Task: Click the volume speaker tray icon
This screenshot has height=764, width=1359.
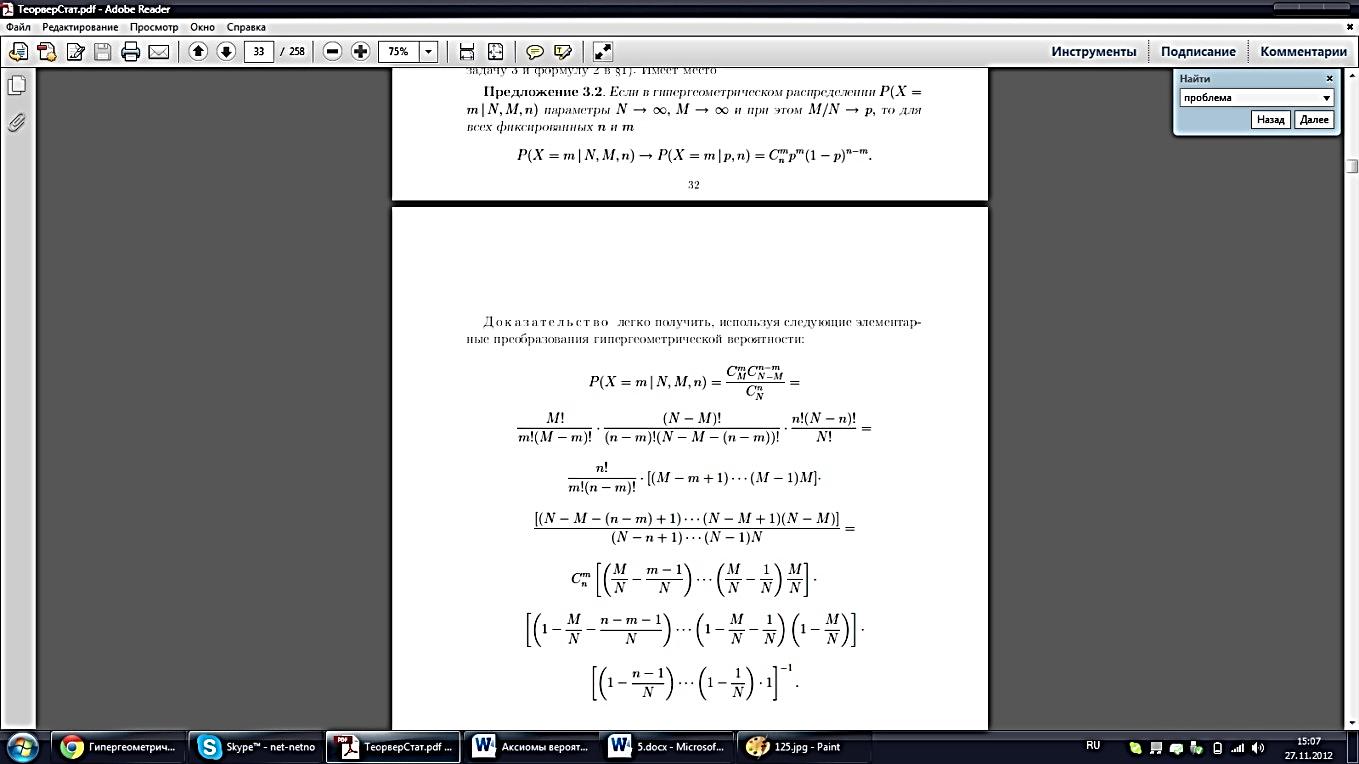Action: pyautogui.click(x=1258, y=748)
